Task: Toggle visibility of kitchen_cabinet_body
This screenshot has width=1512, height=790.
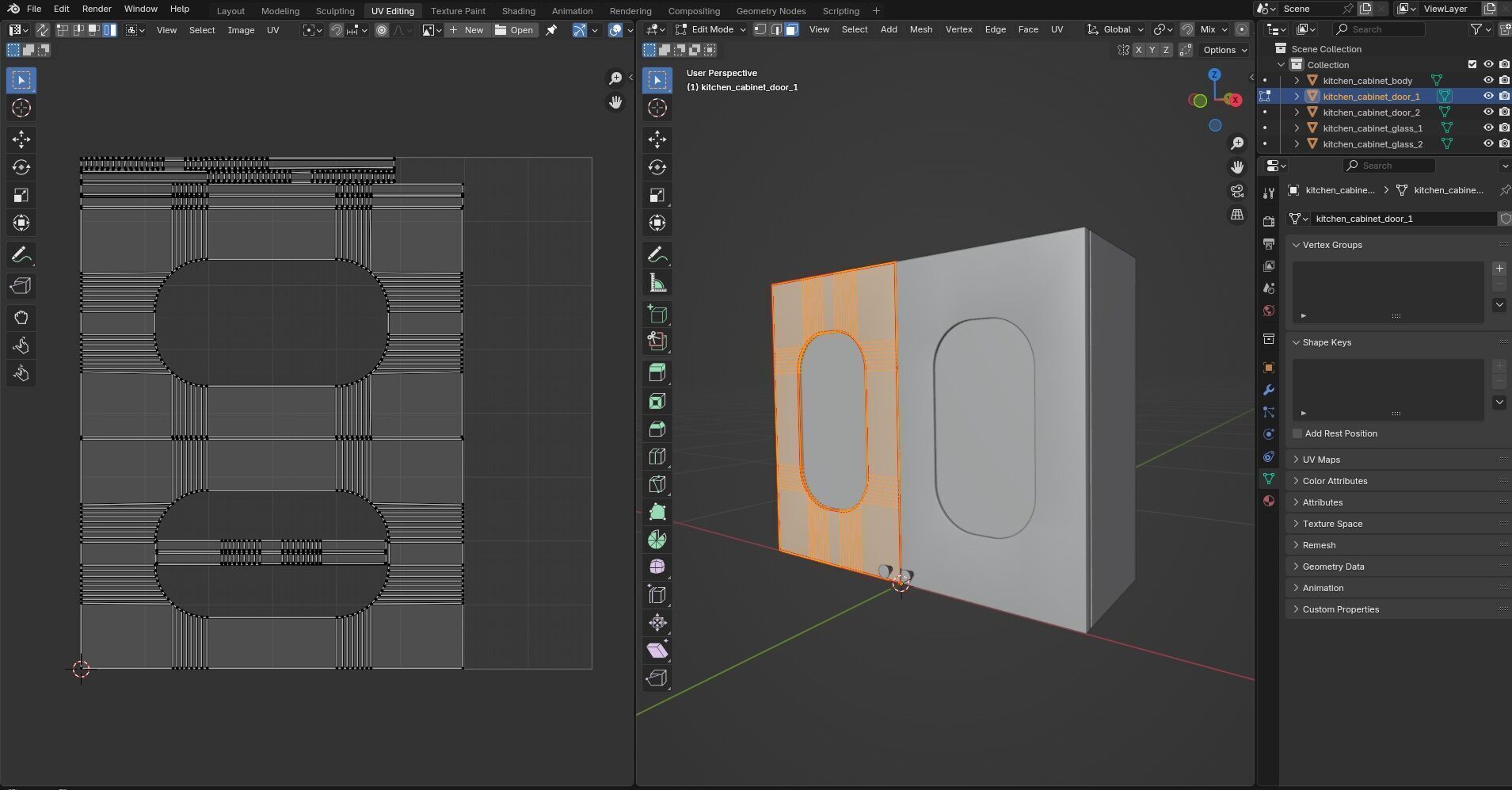Action: pos(1488,80)
